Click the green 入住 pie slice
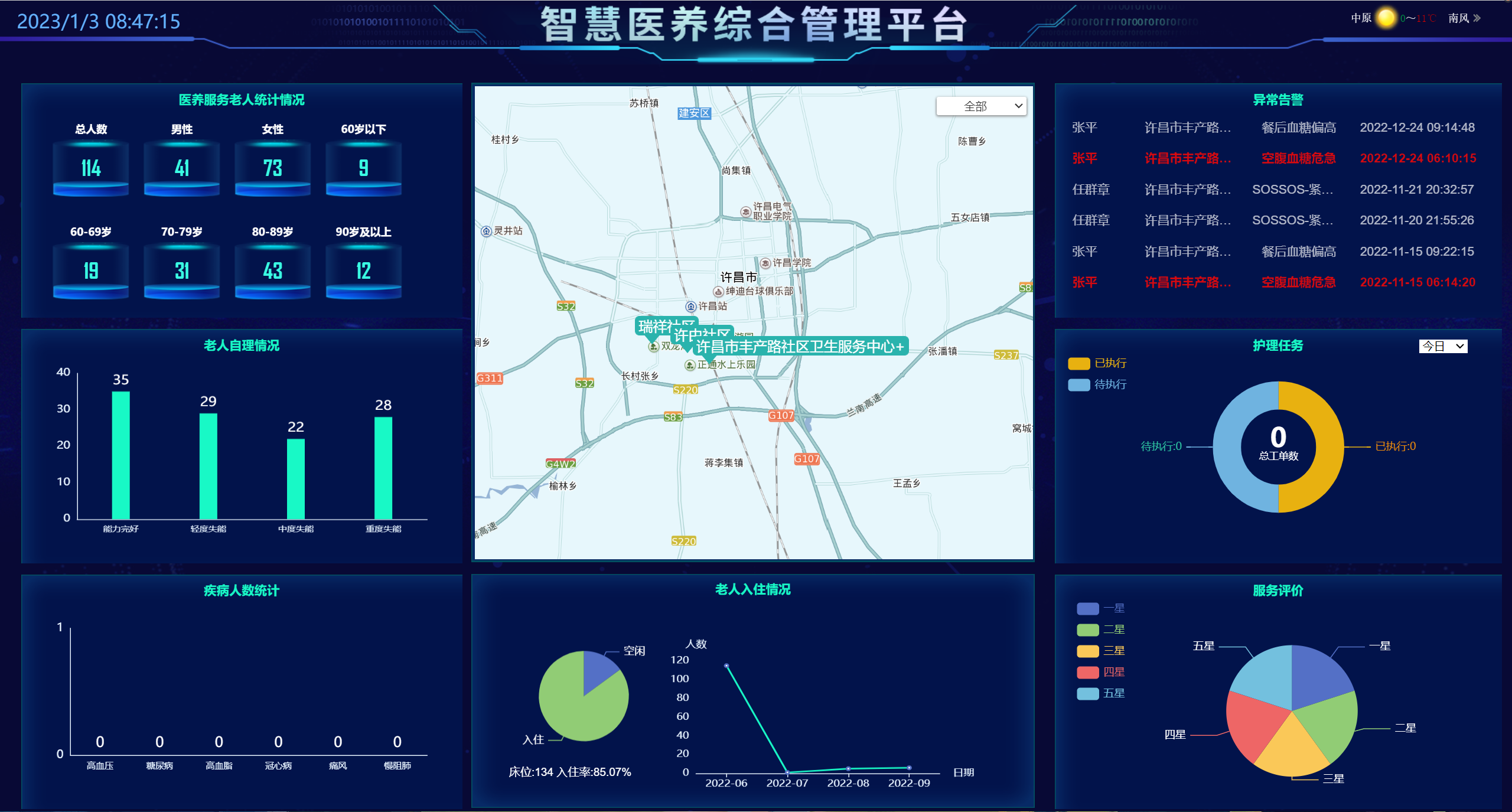Screen dimensions: 1512x812 pos(576,709)
